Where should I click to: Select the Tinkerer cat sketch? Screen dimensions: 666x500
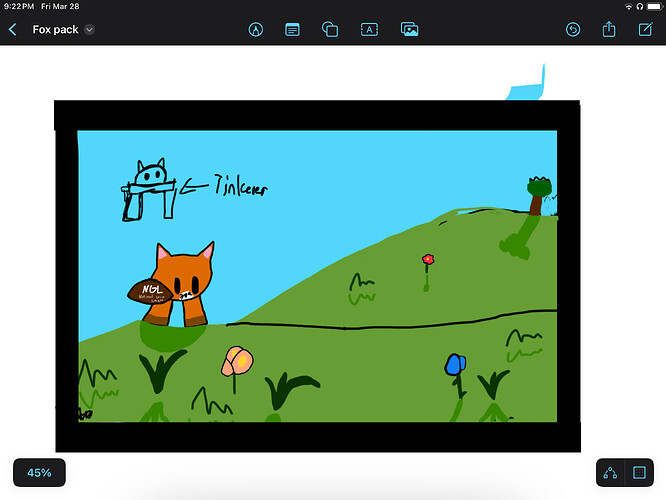[149, 189]
